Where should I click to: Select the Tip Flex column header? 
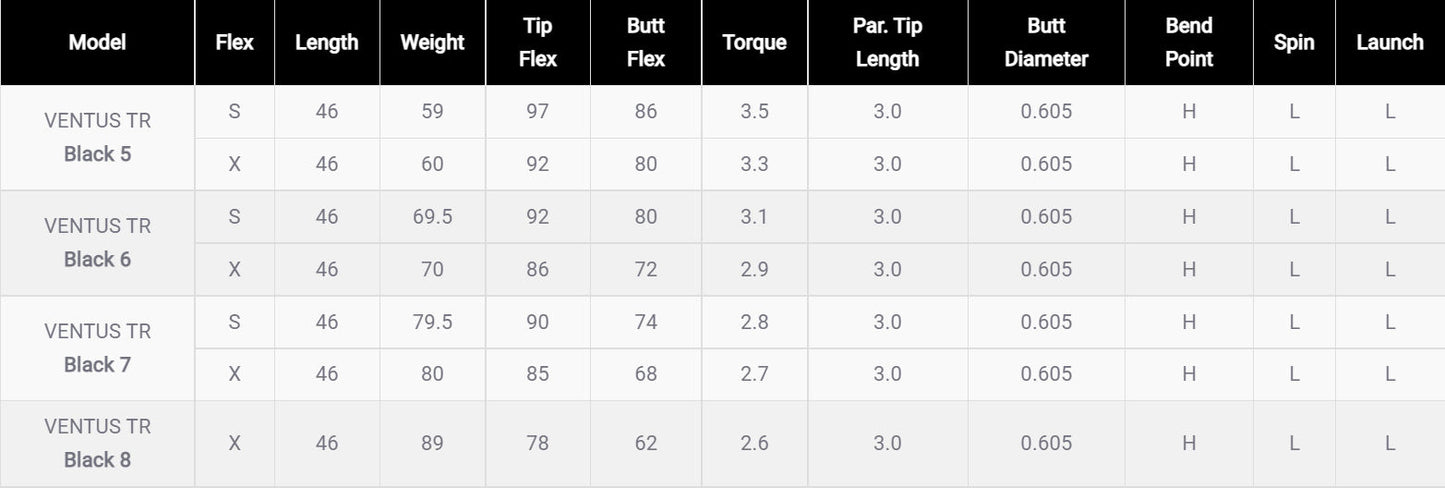click(537, 43)
